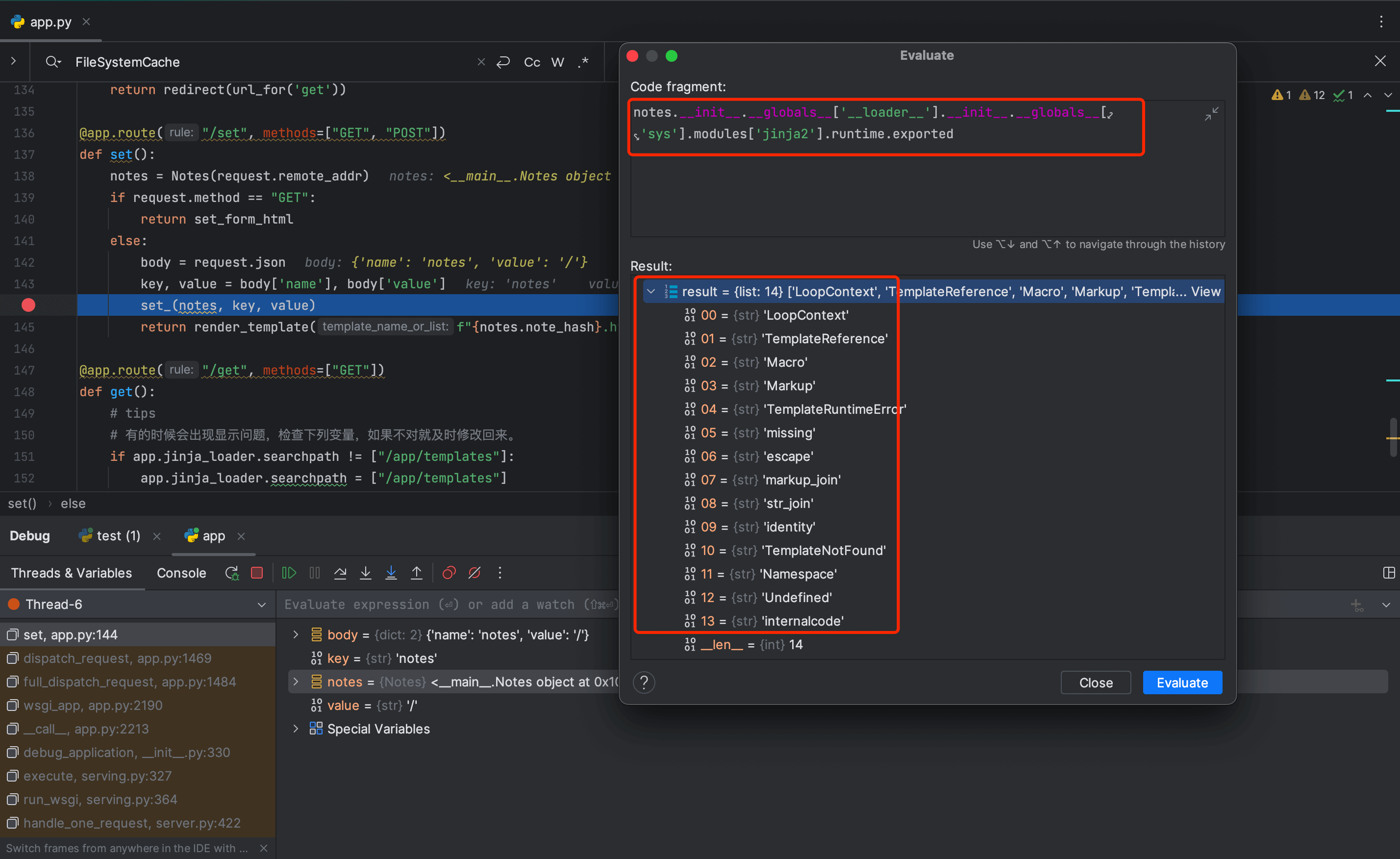This screenshot has width=1400, height=859.
Task: Click Step Into My Code icon
Action: pos(391,573)
